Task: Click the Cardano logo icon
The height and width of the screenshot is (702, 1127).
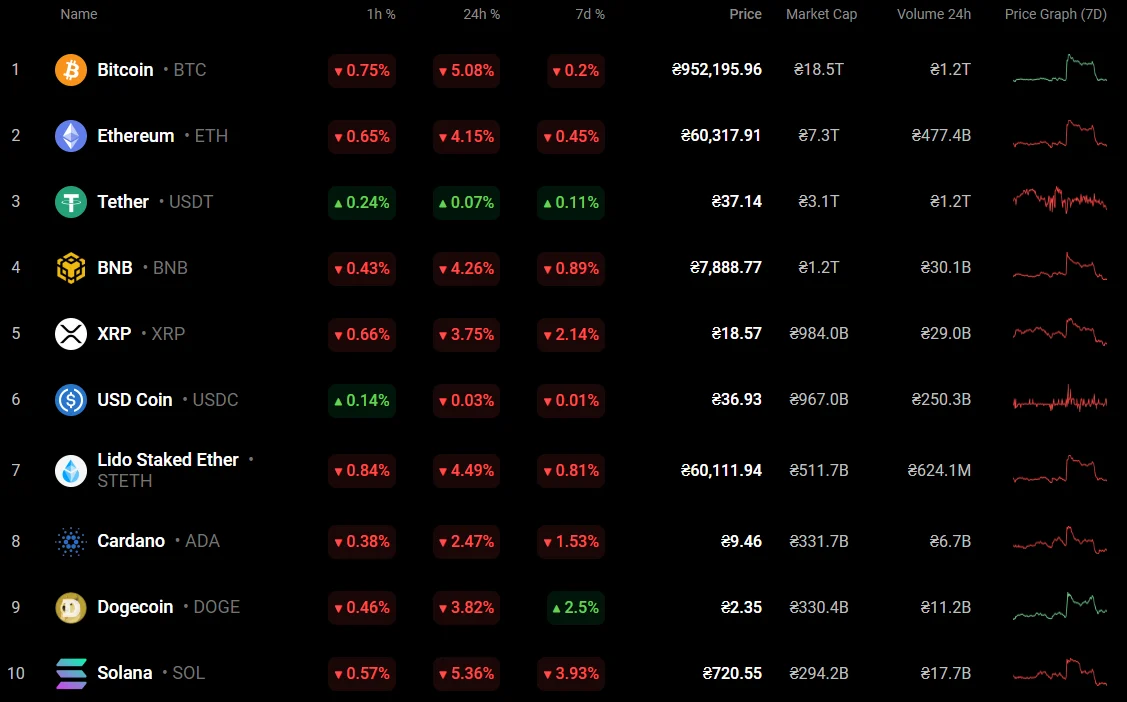Action: point(71,541)
